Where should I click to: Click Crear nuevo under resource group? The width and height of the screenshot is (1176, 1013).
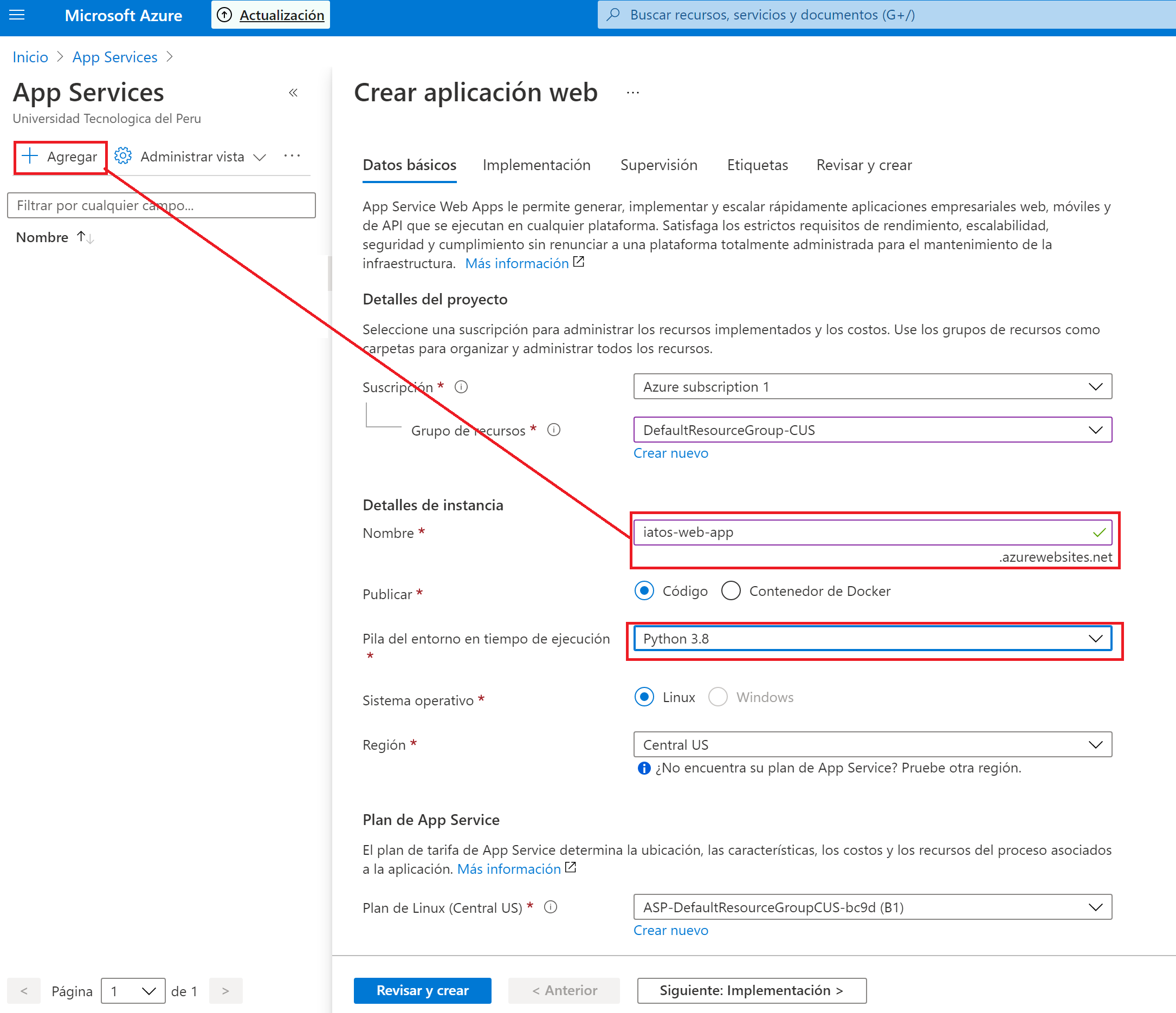[x=670, y=453]
